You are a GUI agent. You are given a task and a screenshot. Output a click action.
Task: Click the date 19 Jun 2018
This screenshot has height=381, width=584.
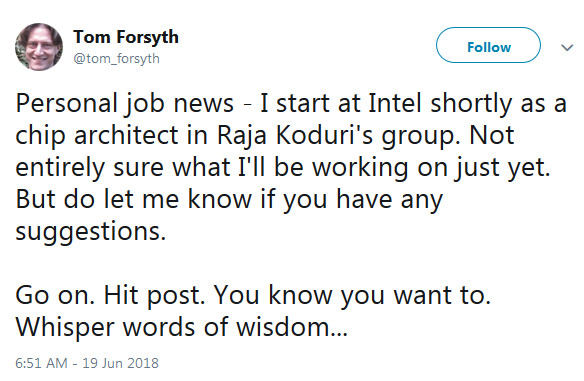pyautogui.click(x=120, y=363)
